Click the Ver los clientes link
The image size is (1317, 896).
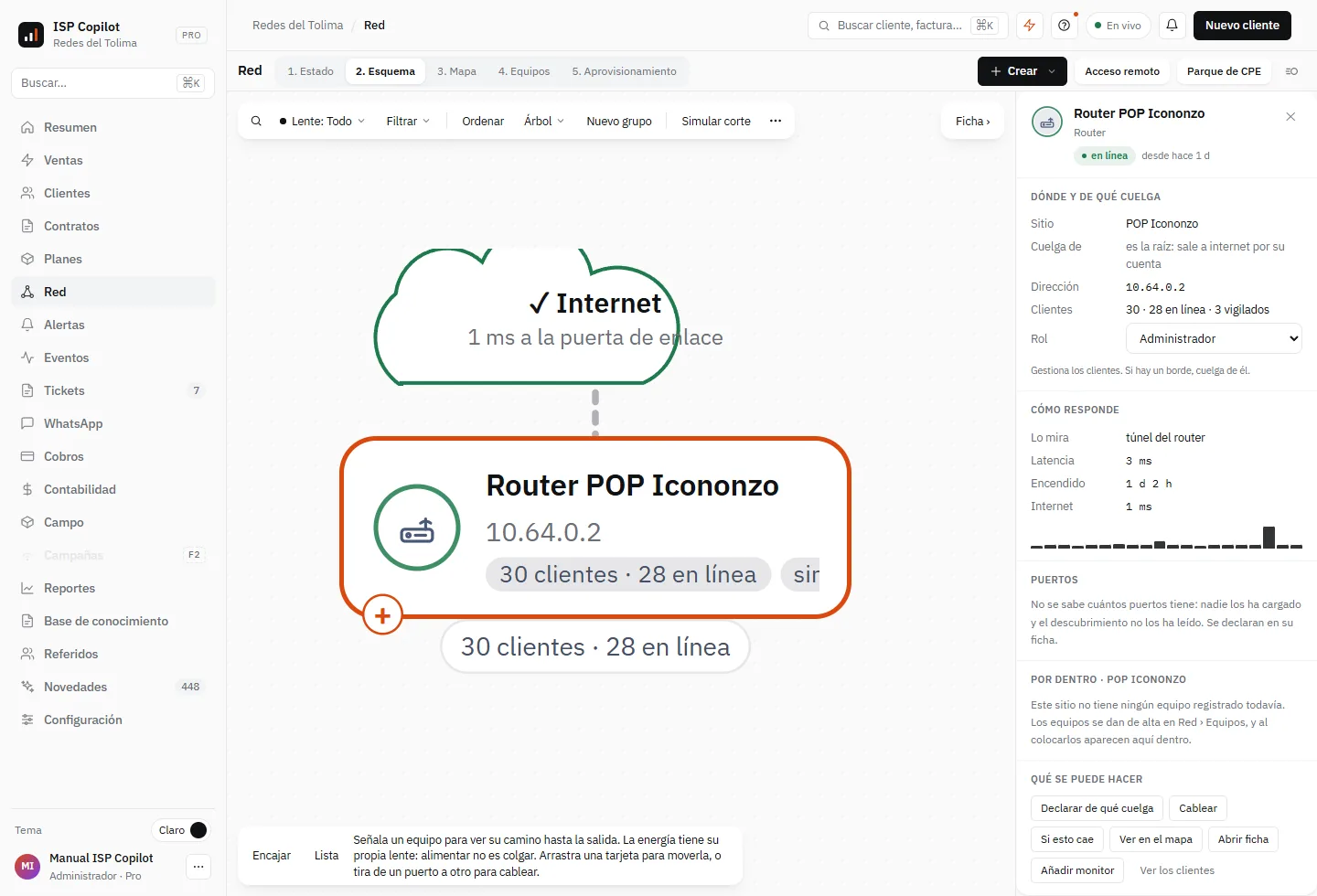coord(1177,870)
